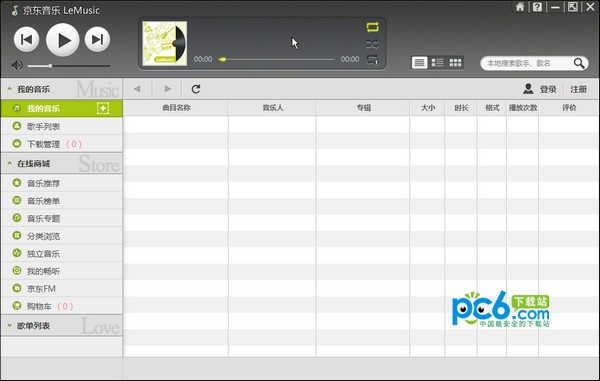Open 京东FM radio
This screenshot has width=600, height=381.
tap(62, 288)
